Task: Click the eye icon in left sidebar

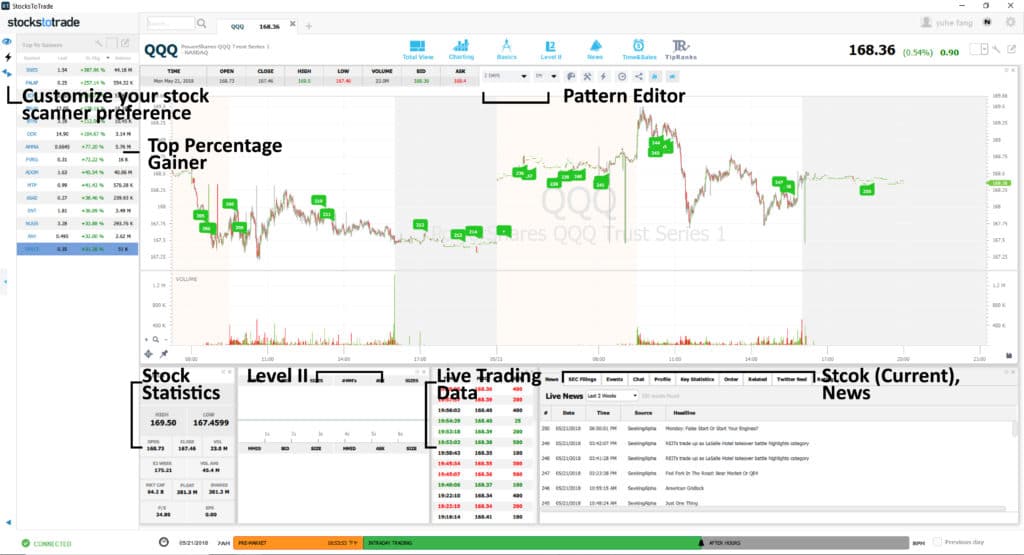Action: [7, 41]
